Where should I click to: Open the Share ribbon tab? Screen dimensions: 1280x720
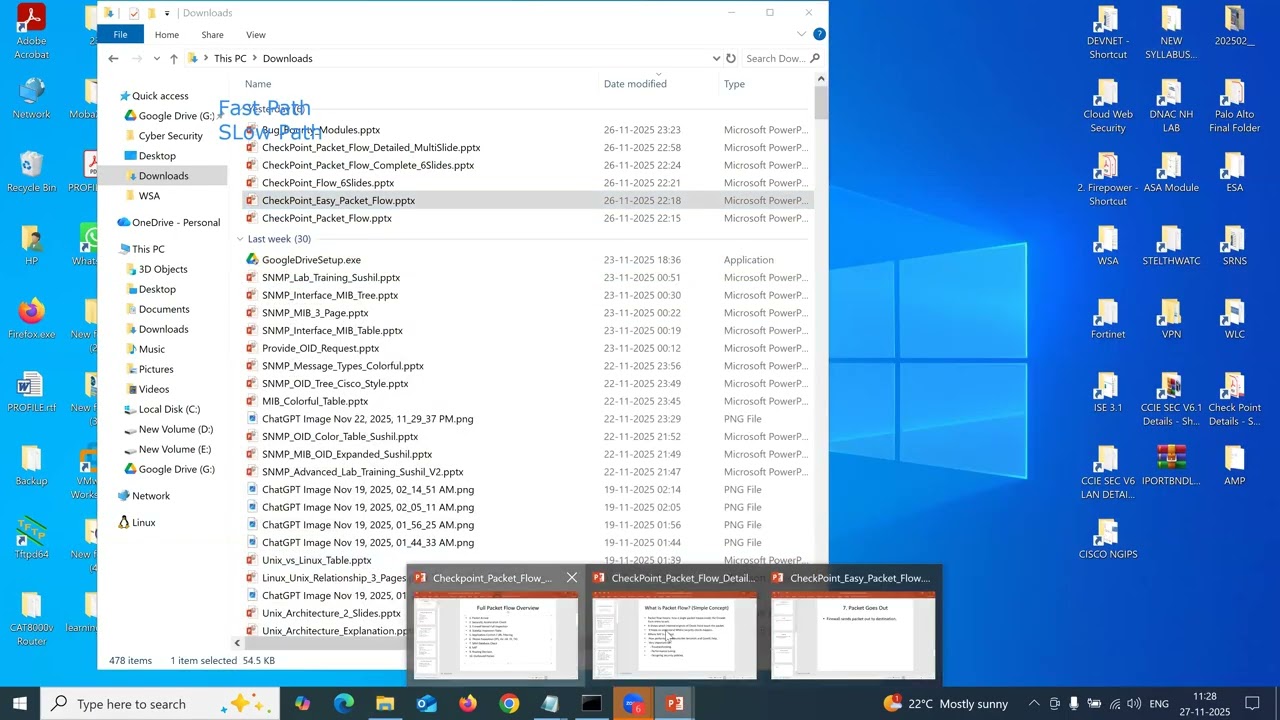point(212,34)
